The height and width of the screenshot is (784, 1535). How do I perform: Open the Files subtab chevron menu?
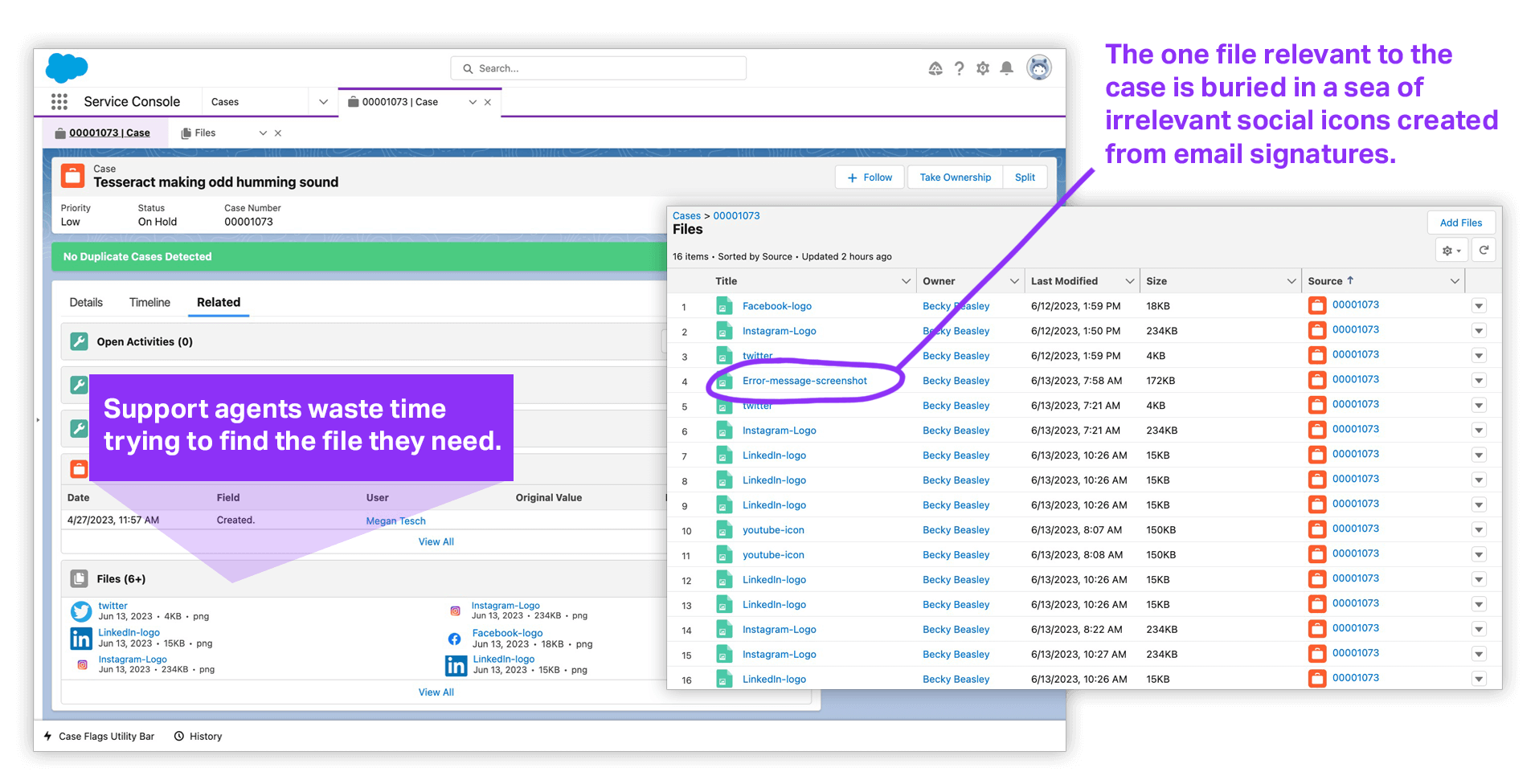(263, 133)
